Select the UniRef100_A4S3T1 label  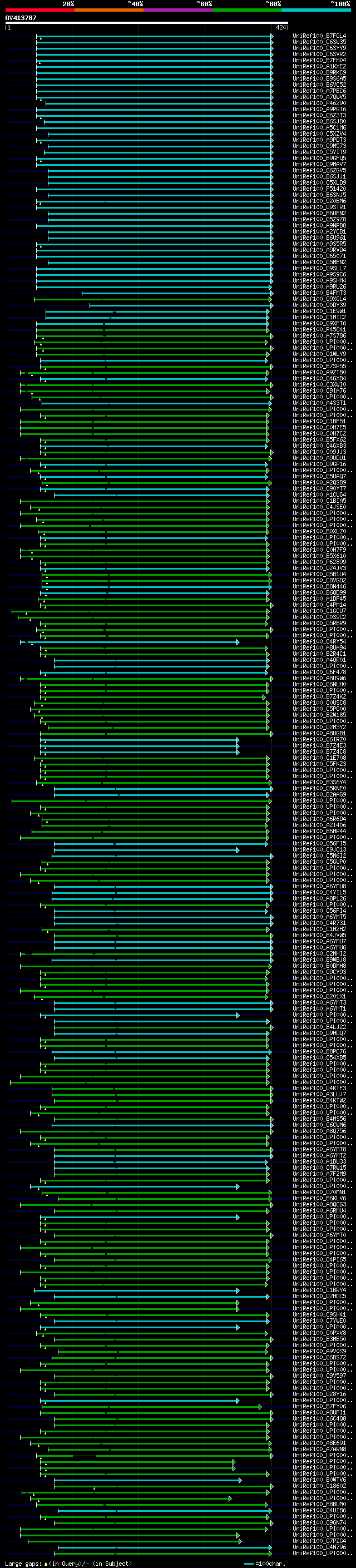click(319, 403)
